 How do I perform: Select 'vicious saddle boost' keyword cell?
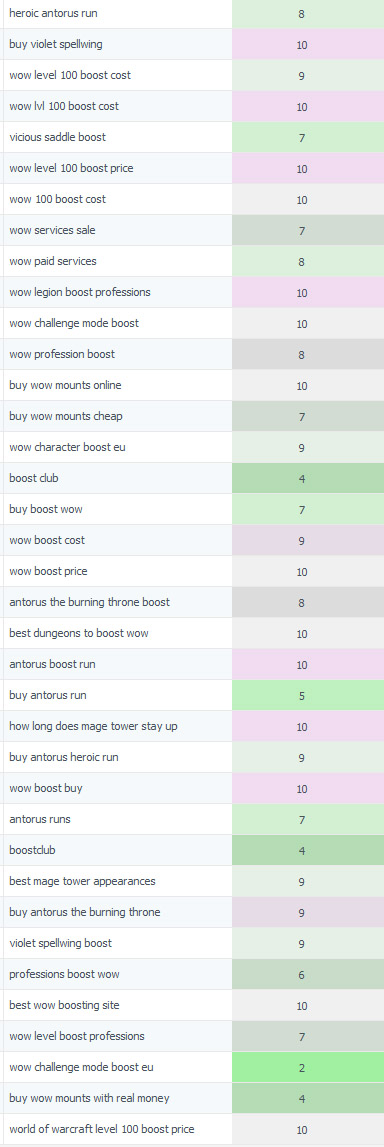coord(118,138)
